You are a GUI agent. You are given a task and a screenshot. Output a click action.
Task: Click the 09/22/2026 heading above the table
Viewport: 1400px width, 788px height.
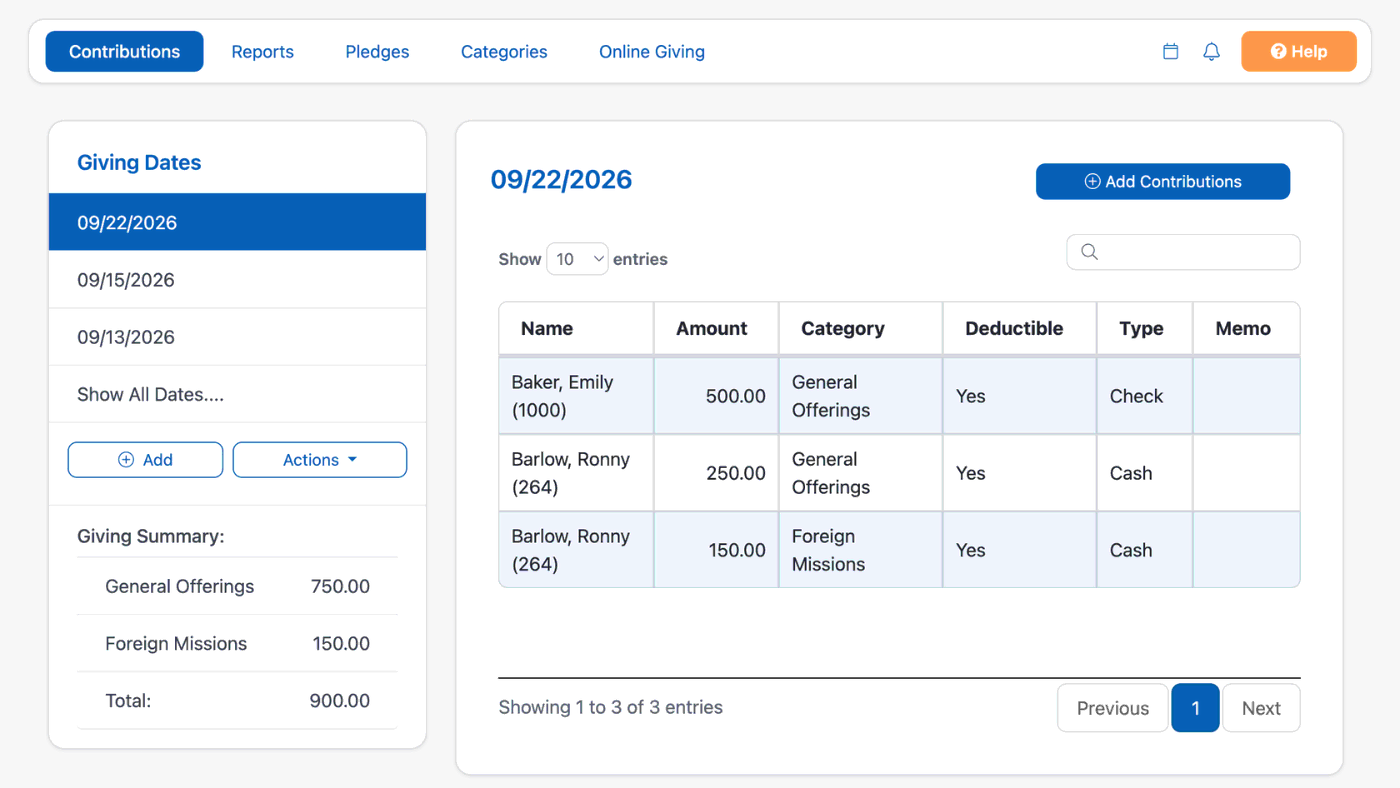pos(561,180)
